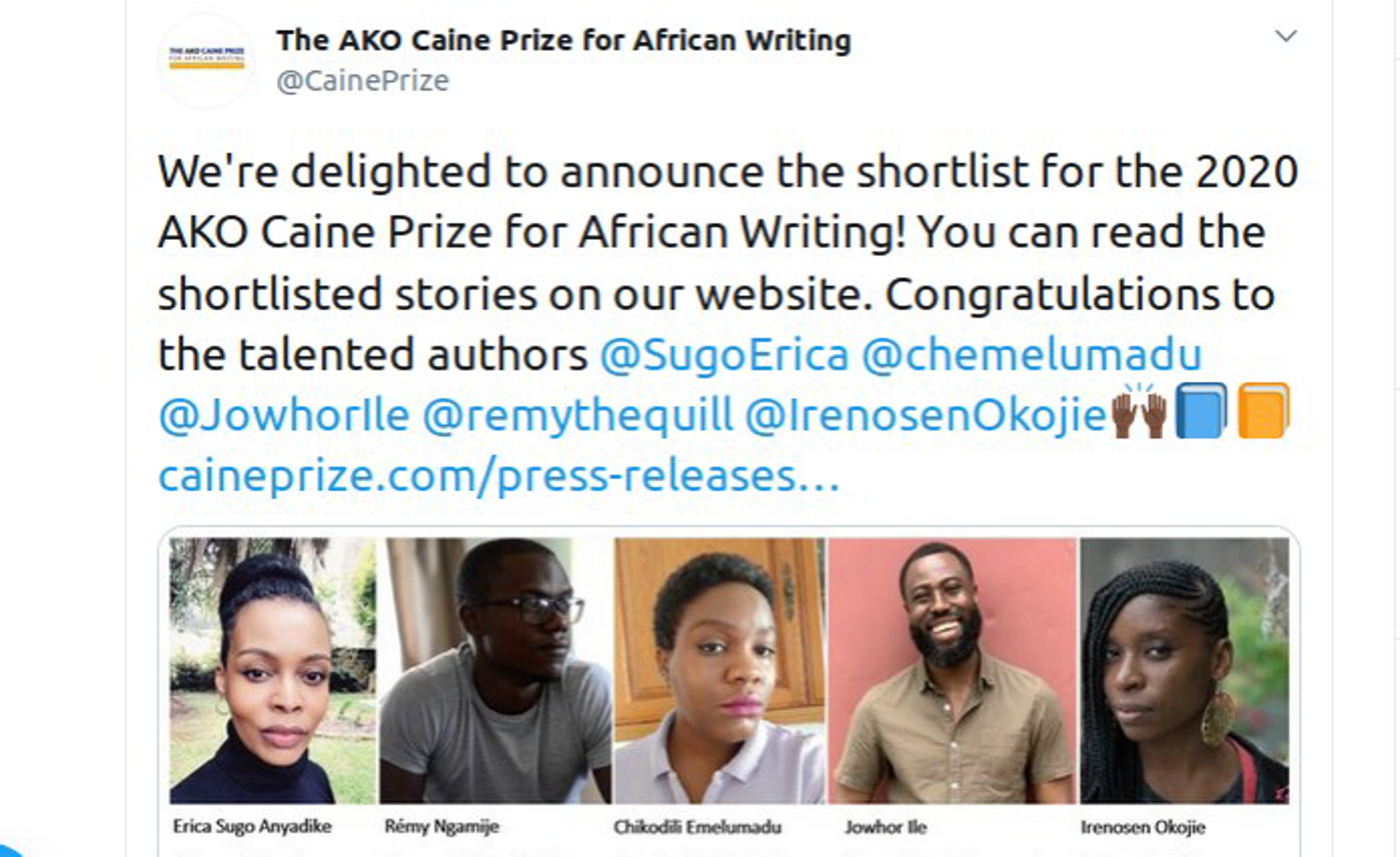
Task: Open Chikodili Emelumadu's photo
Action: pyautogui.click(x=720, y=670)
